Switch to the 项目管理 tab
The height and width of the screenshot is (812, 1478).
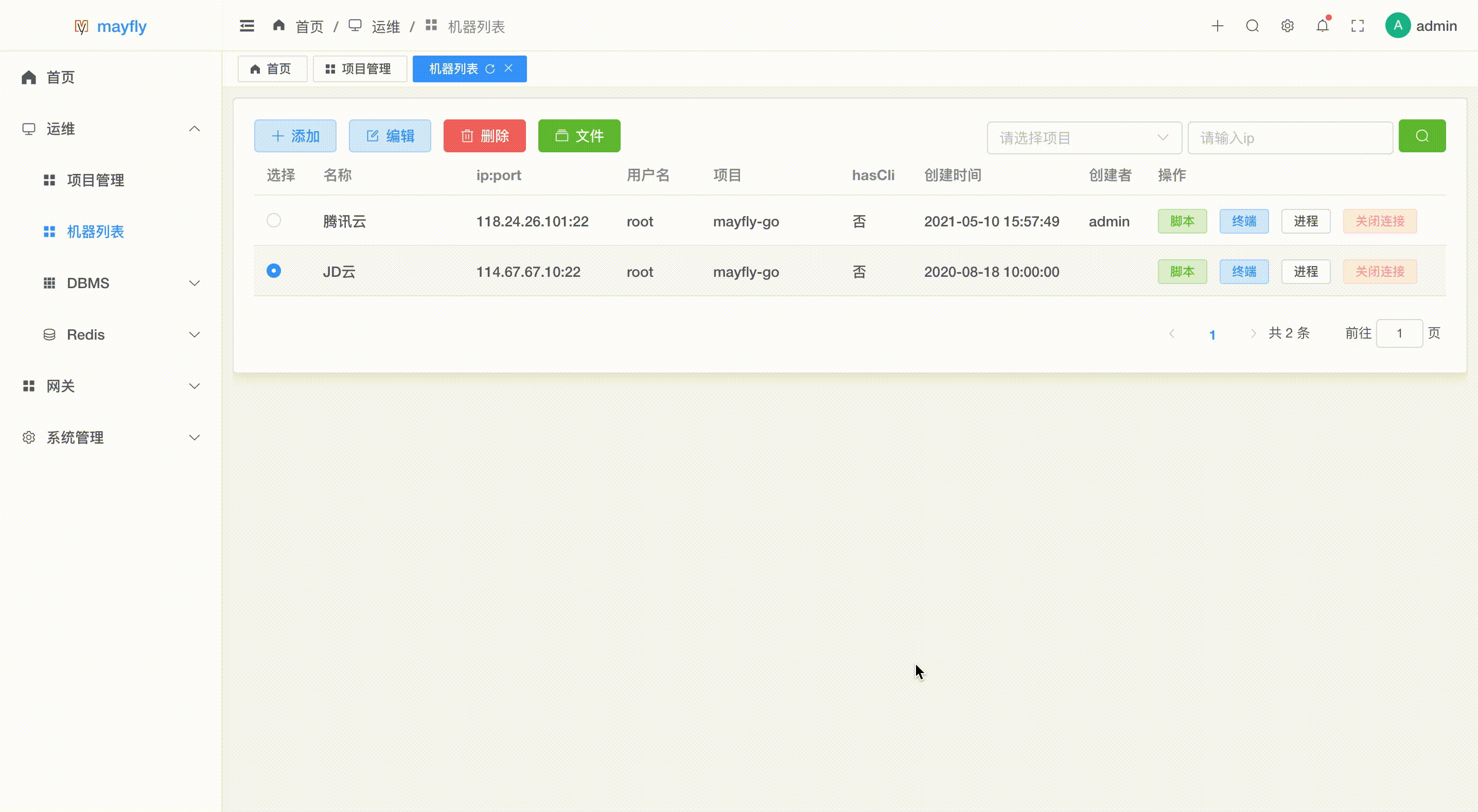[359, 69]
